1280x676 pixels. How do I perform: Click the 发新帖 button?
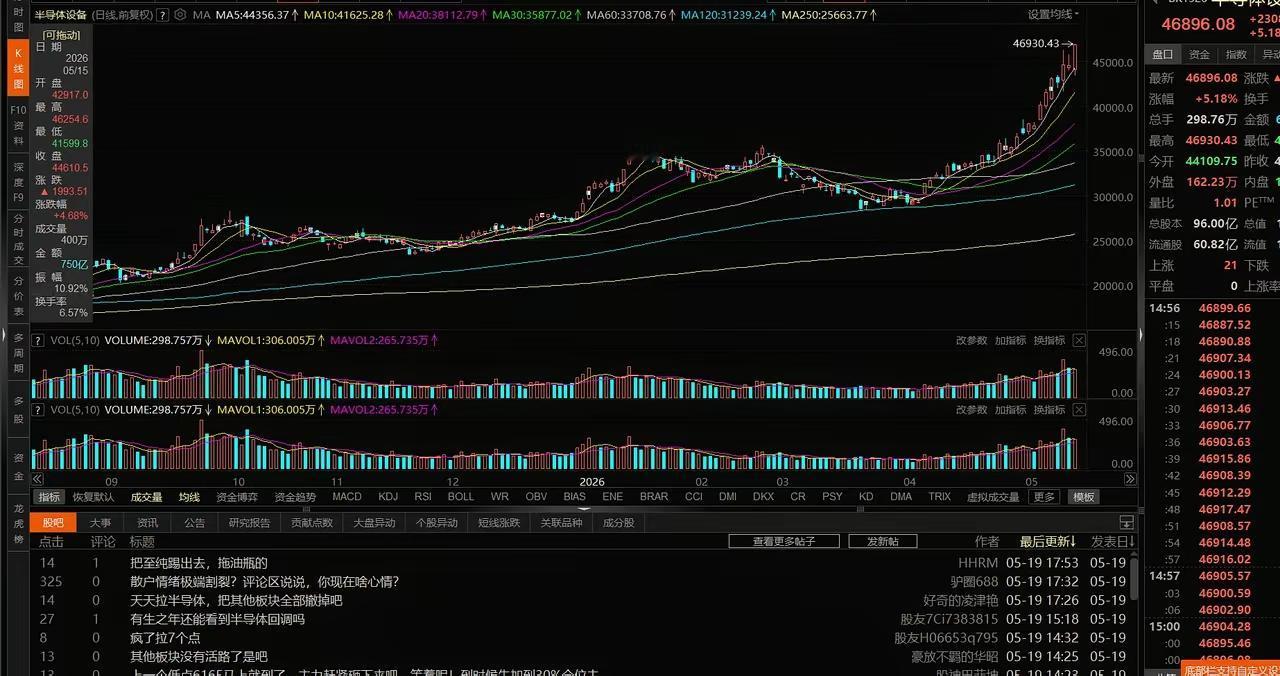pos(883,541)
